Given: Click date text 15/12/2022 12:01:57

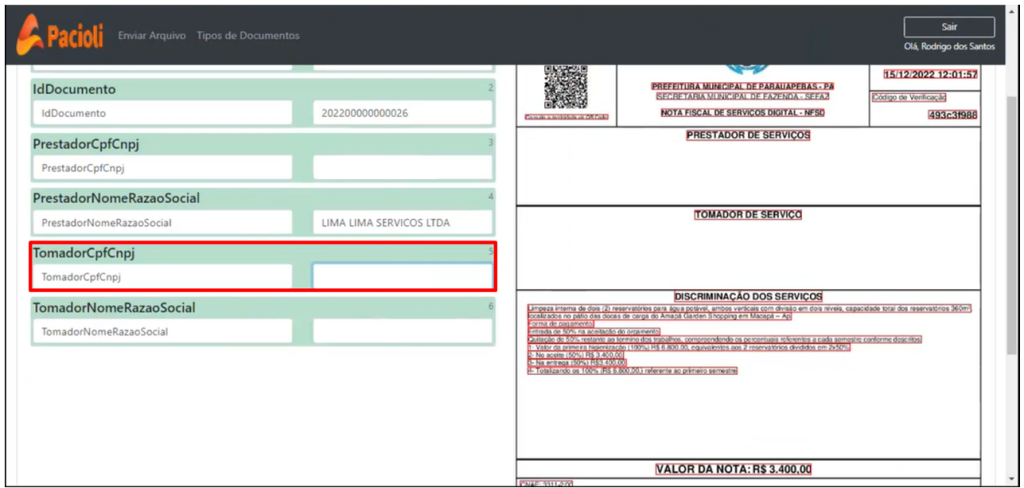Looking at the screenshot, I should (930, 74).
